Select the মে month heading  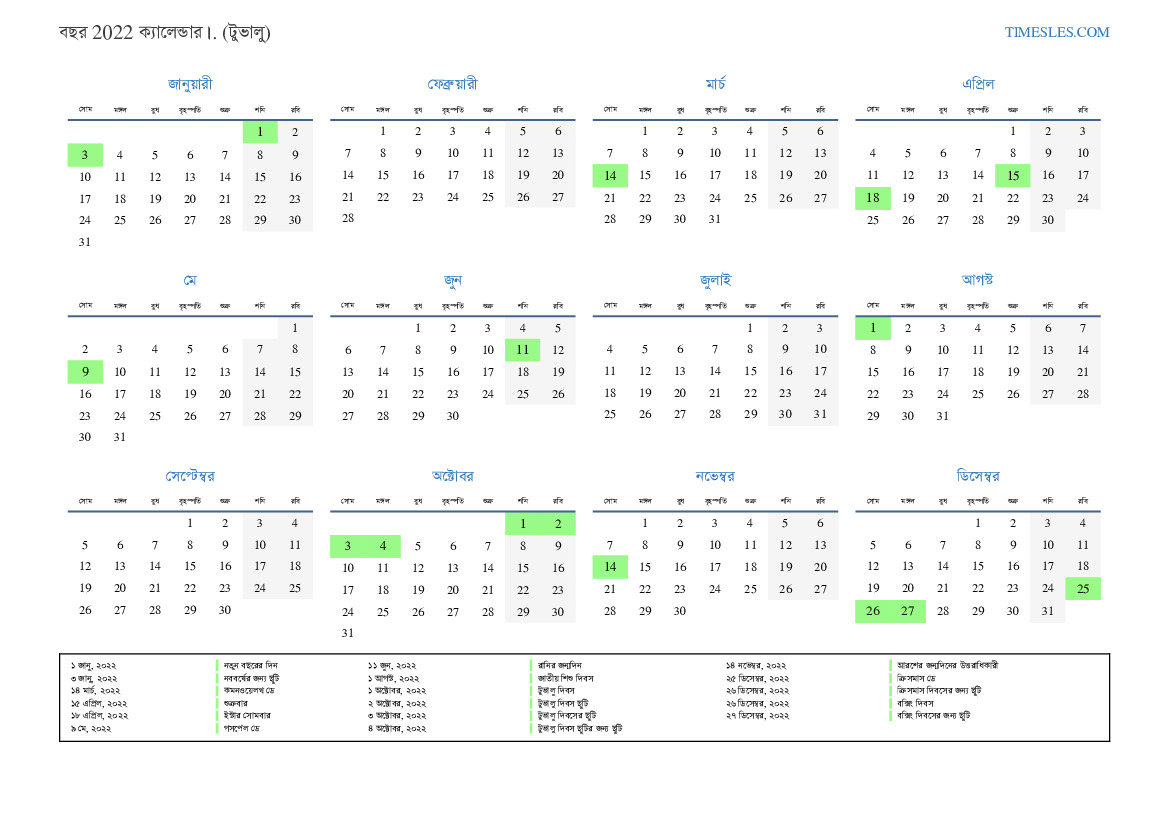(190, 280)
